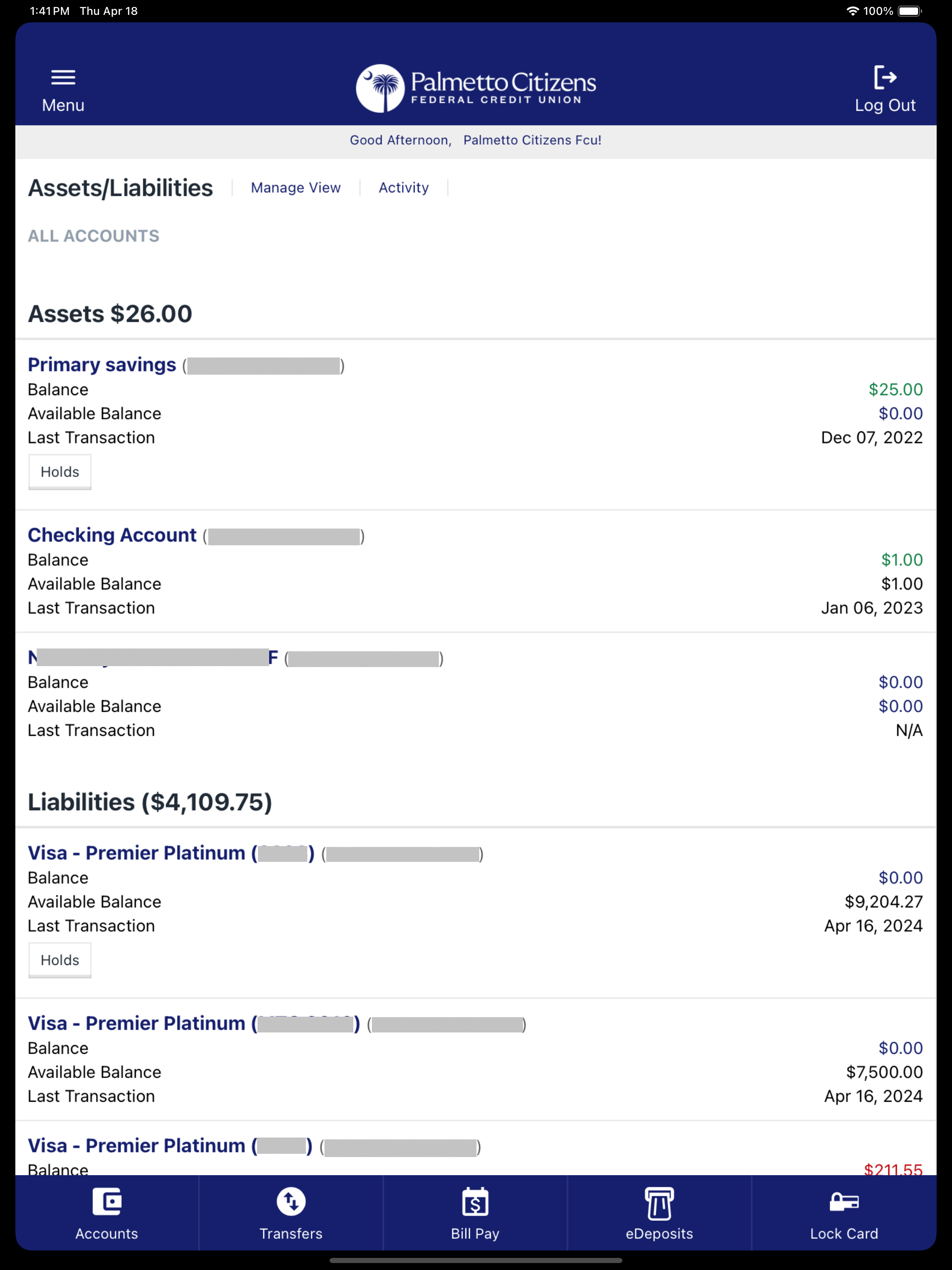The image size is (952, 1270).
Task: Select the Lock Card tab label
Action: pos(844,1234)
